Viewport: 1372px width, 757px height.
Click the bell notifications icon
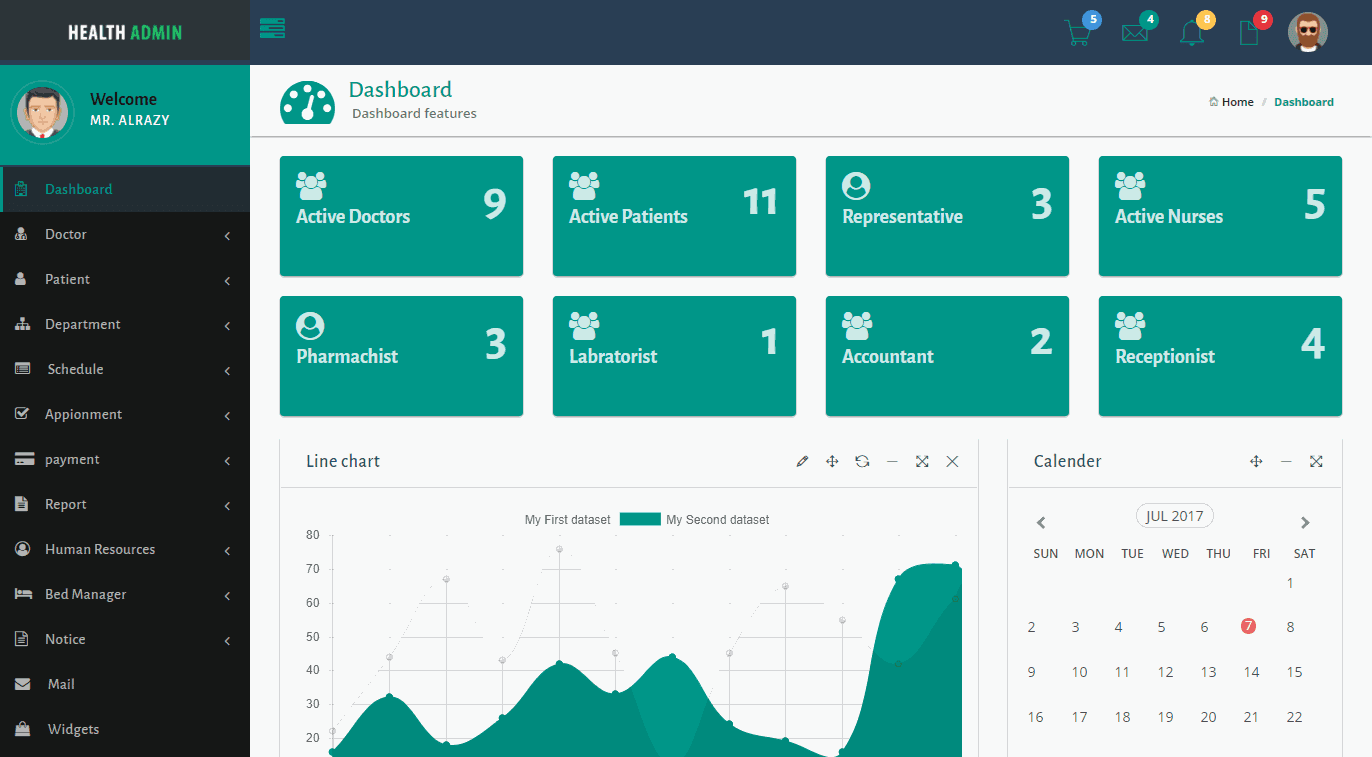tap(1191, 33)
